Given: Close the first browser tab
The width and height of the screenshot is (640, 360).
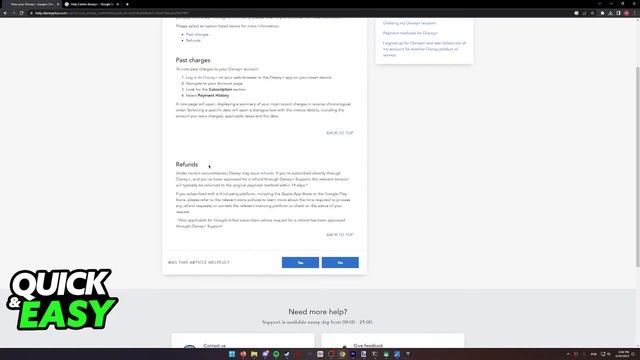Looking at the screenshot, I should 58,4.
